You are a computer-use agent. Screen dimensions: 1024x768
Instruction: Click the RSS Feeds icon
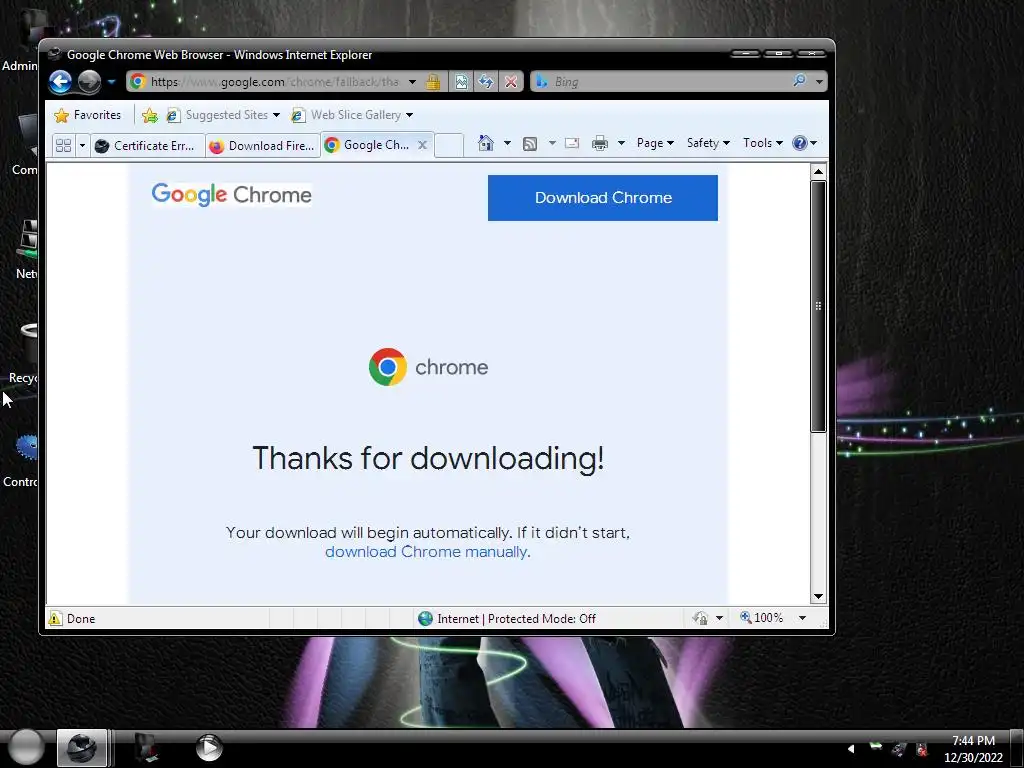tap(530, 144)
